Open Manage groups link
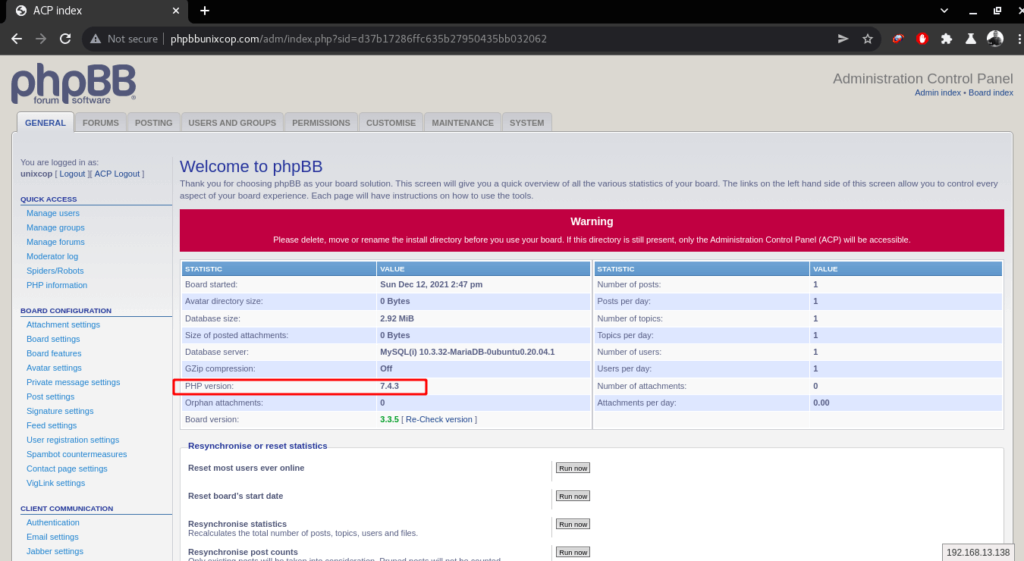Viewport: 1024px width, 561px height. (56, 227)
